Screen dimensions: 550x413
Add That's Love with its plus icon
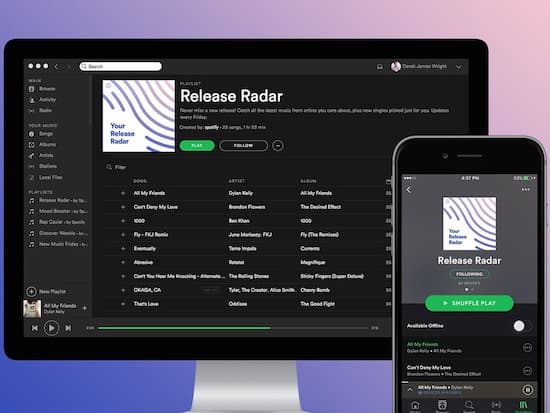[x=123, y=304]
